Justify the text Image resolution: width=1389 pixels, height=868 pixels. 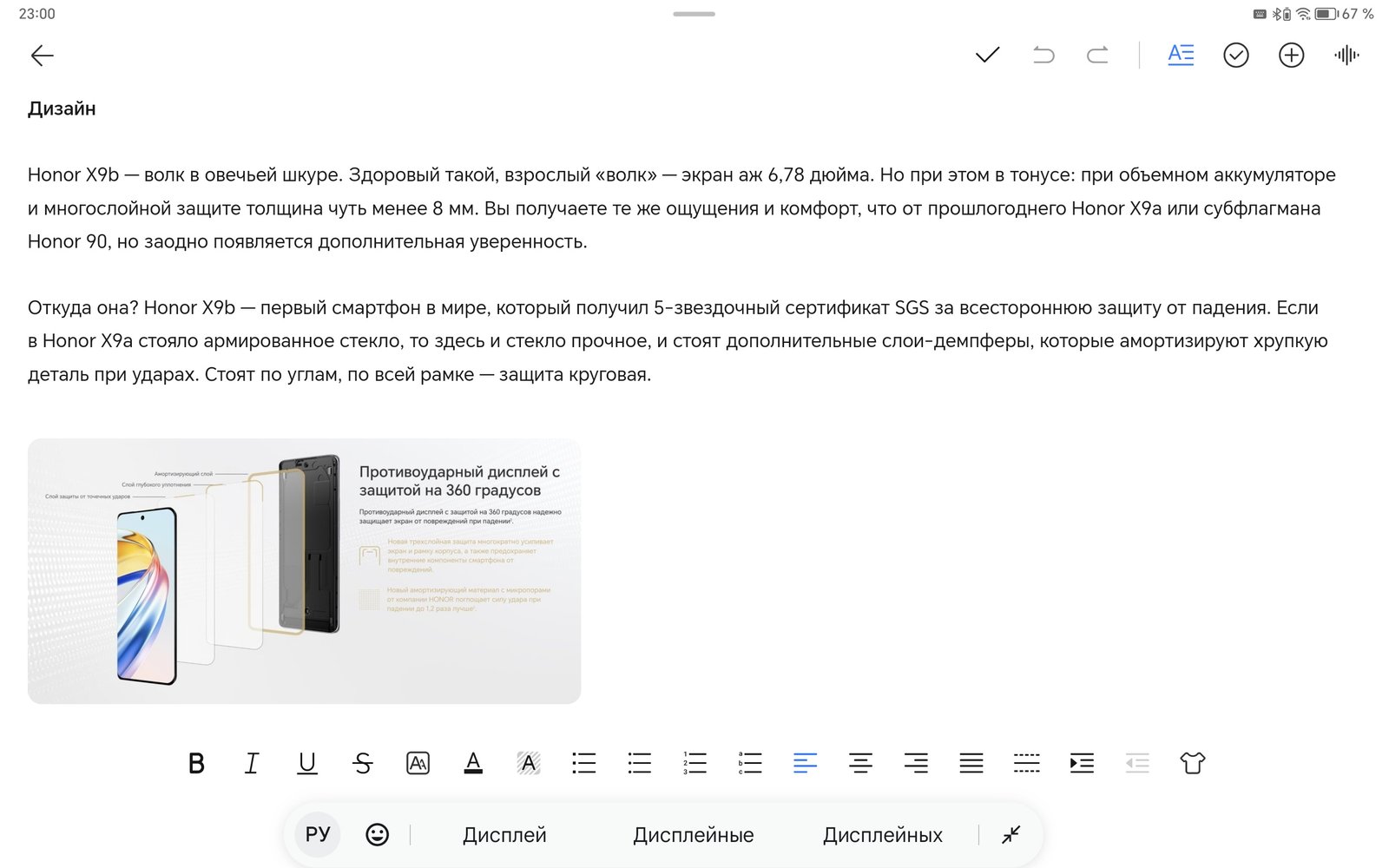tap(971, 763)
